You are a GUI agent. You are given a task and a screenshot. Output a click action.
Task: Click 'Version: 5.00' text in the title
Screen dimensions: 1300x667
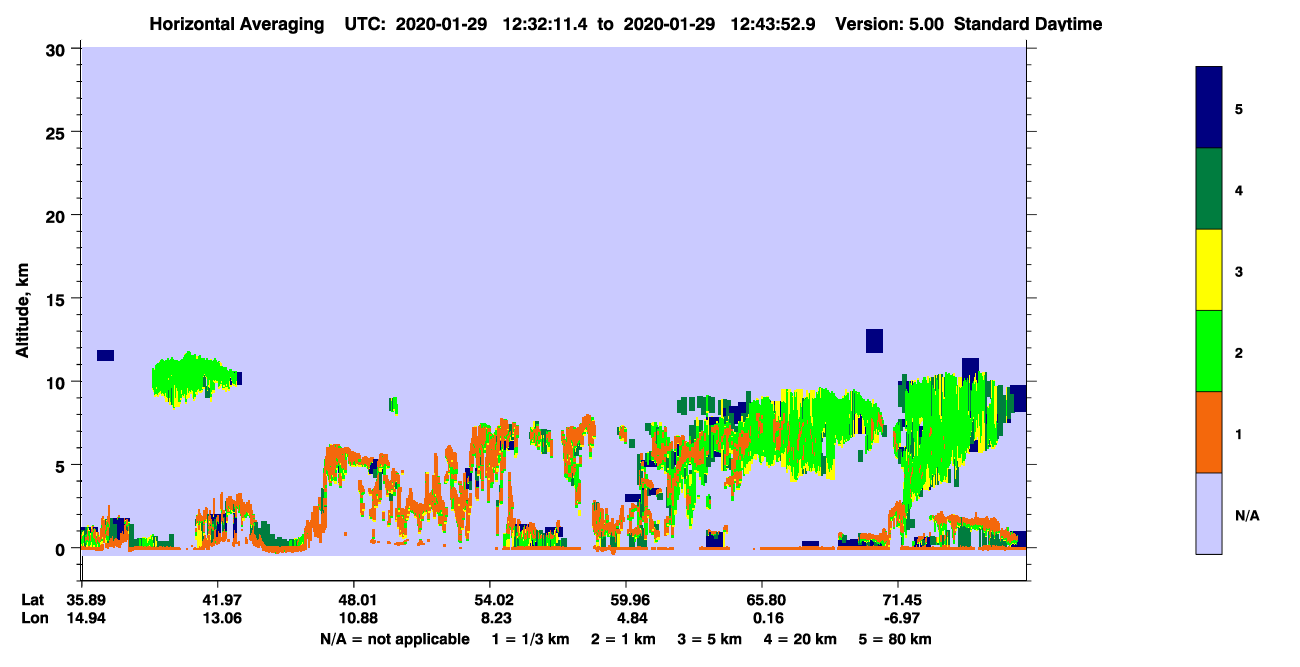[891, 24]
